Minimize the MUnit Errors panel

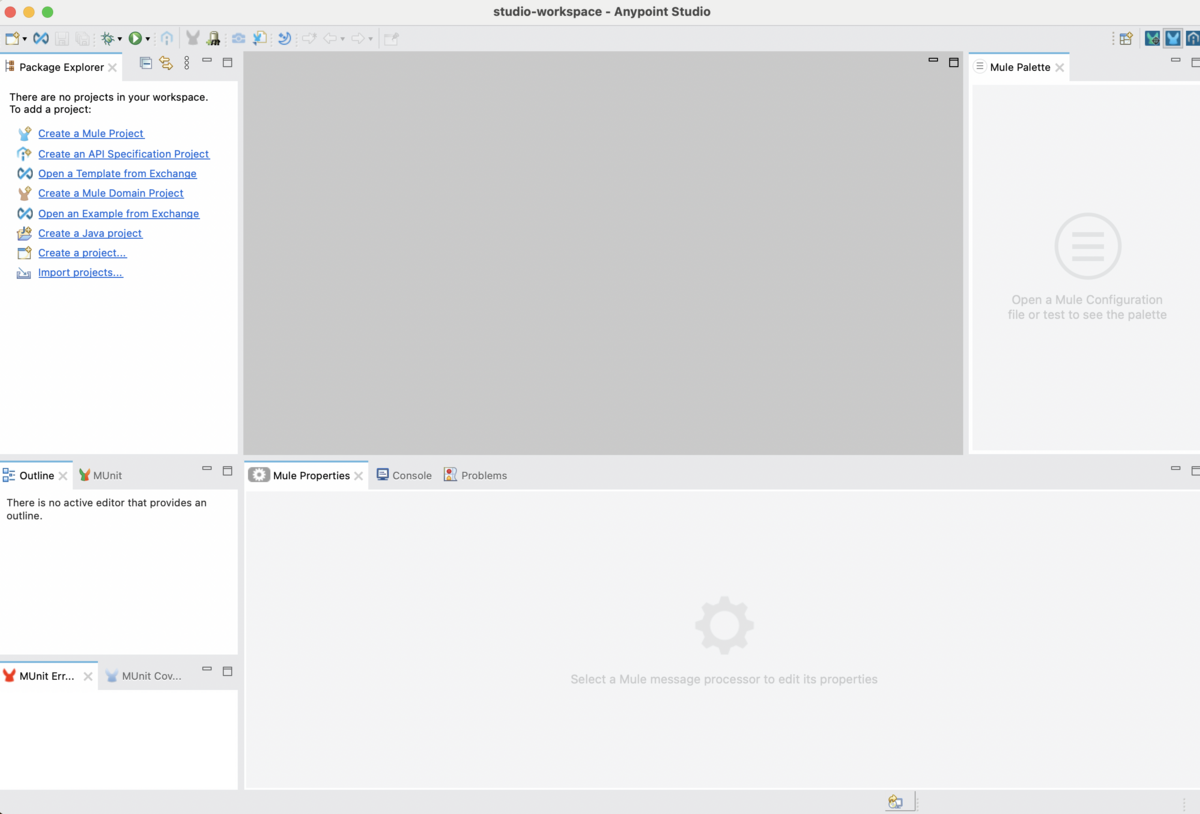click(207, 670)
